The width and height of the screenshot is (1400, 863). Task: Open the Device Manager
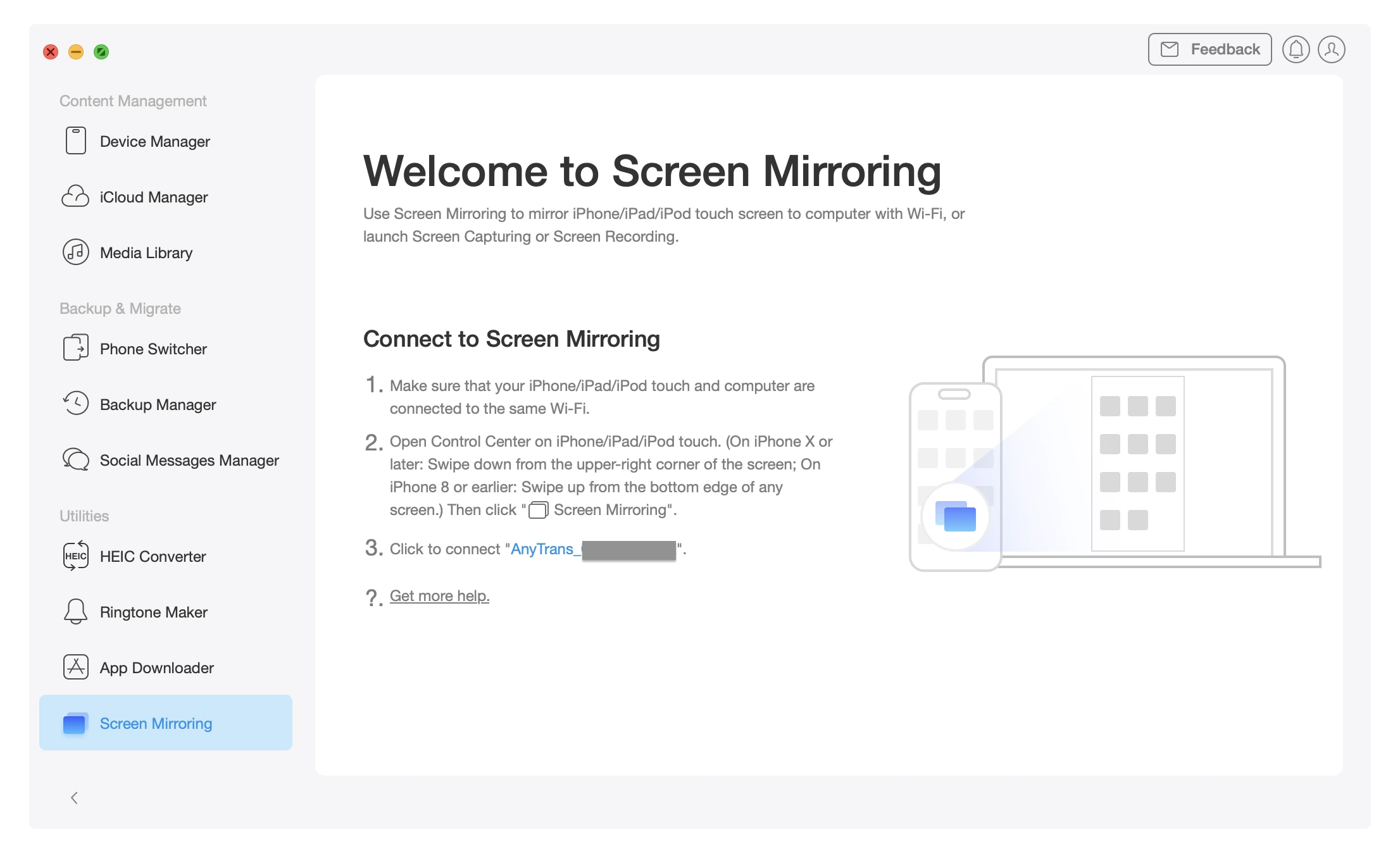coord(154,141)
